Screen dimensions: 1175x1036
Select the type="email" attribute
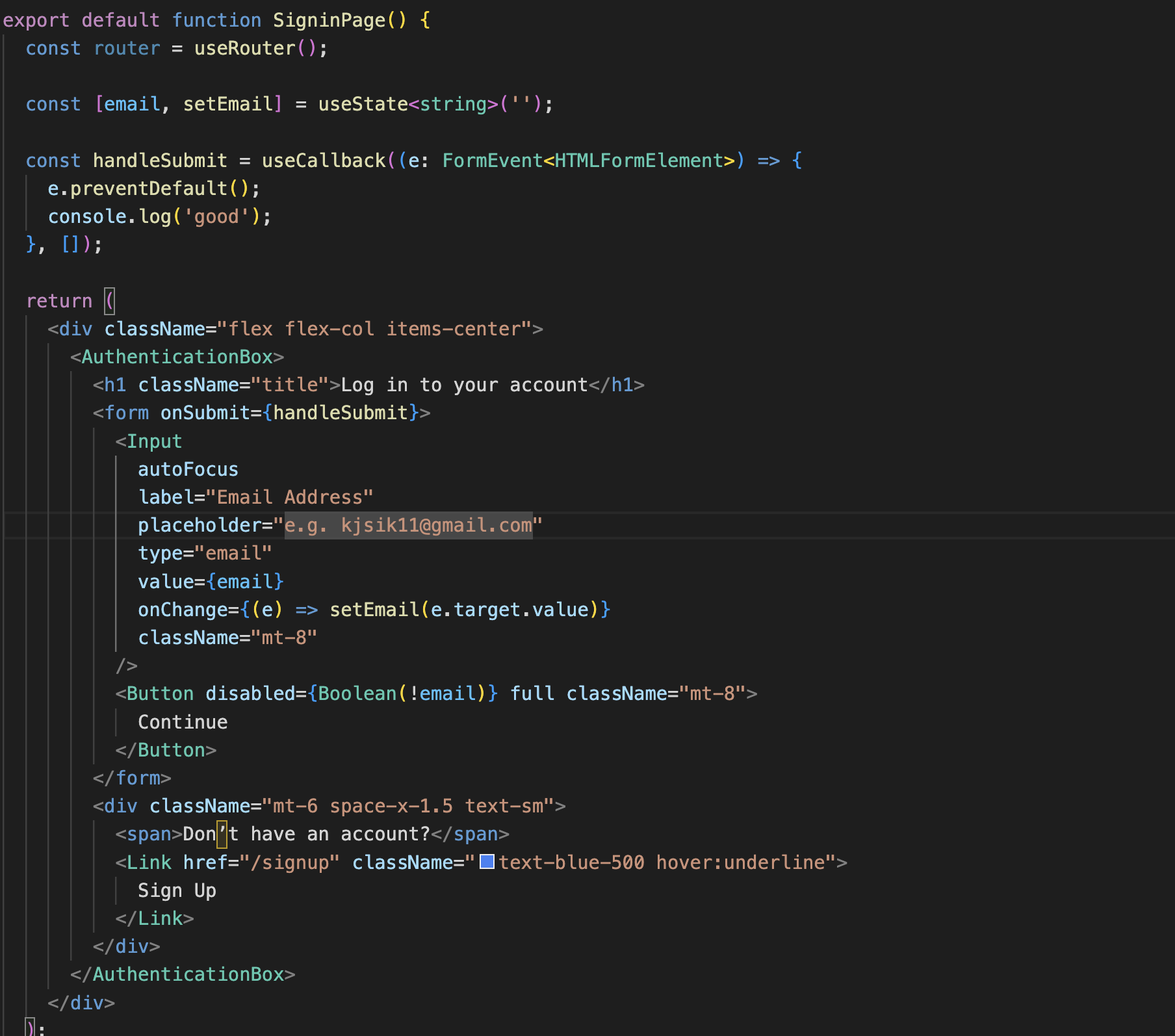(x=205, y=552)
